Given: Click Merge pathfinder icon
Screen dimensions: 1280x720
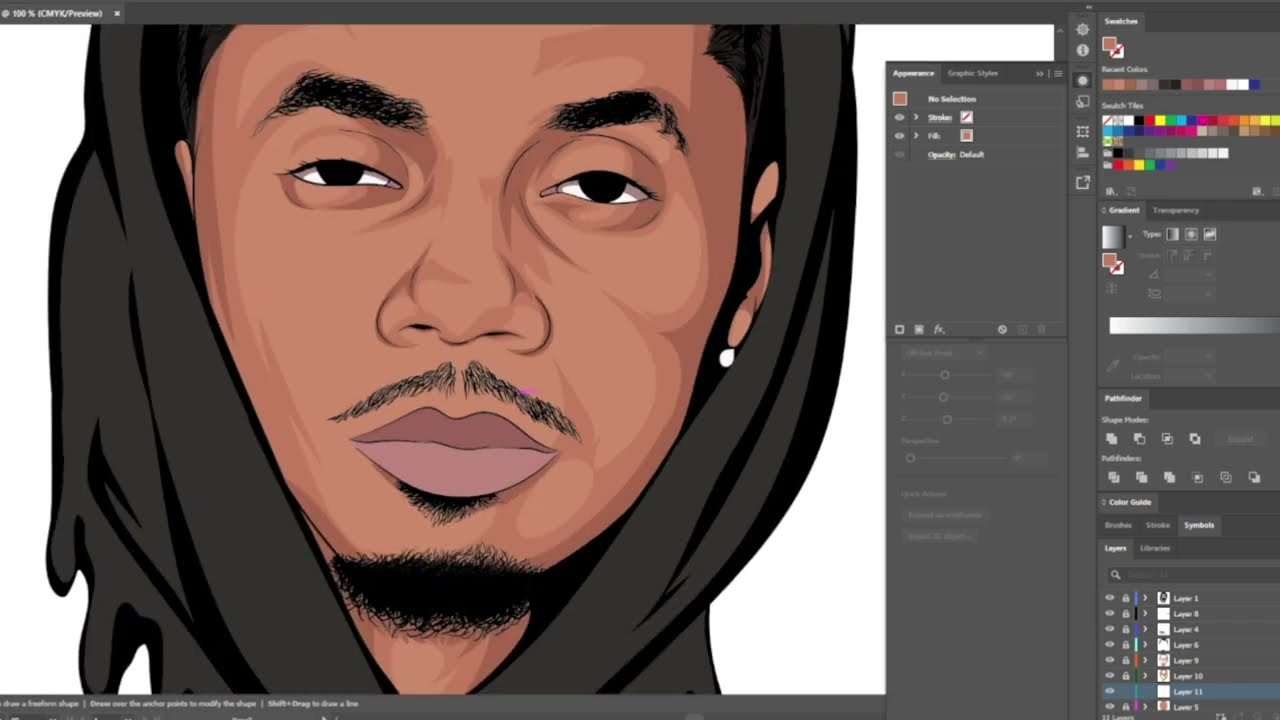Looking at the screenshot, I should pos(1169,478).
